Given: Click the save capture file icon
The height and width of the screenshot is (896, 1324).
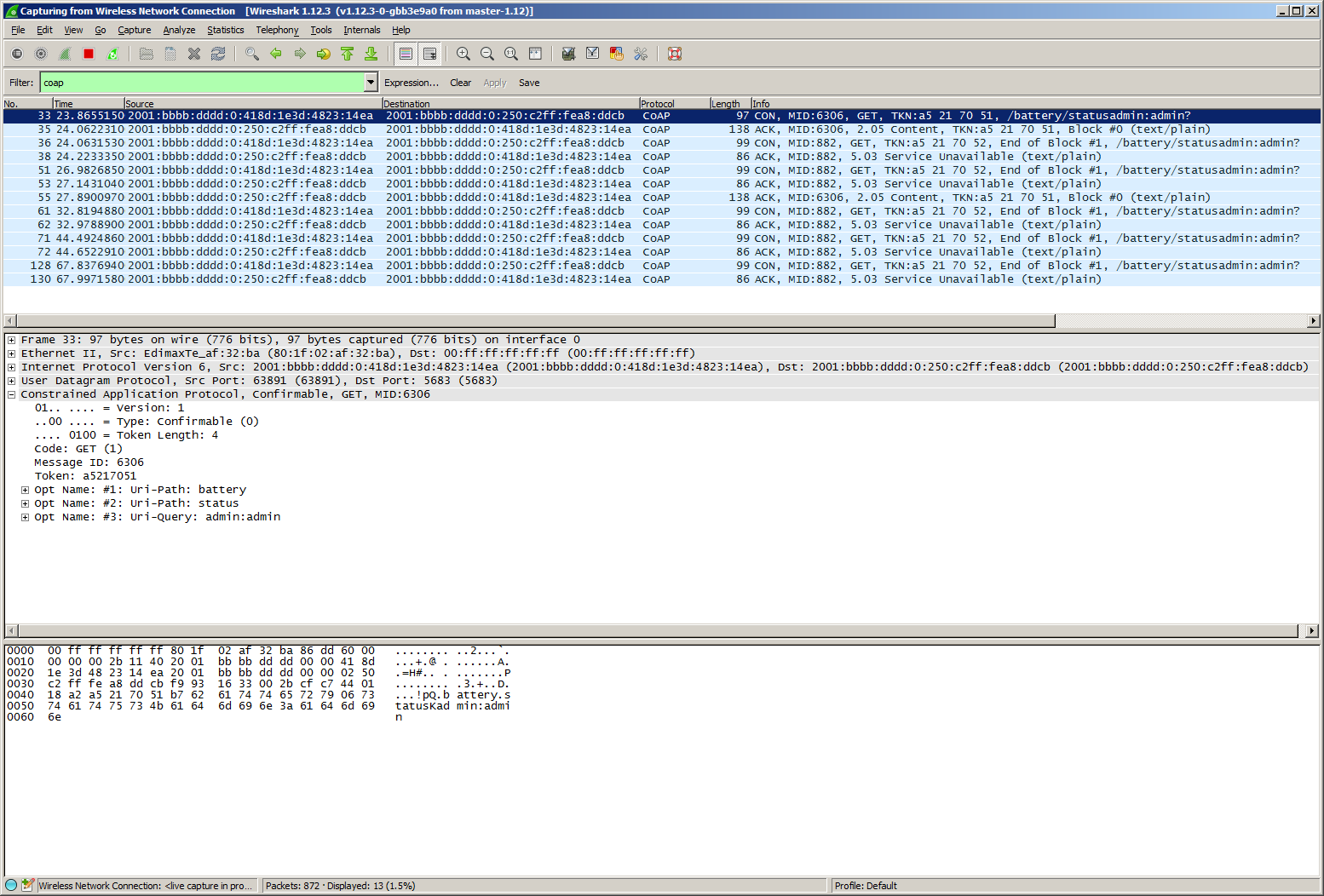Looking at the screenshot, I should coord(170,54).
